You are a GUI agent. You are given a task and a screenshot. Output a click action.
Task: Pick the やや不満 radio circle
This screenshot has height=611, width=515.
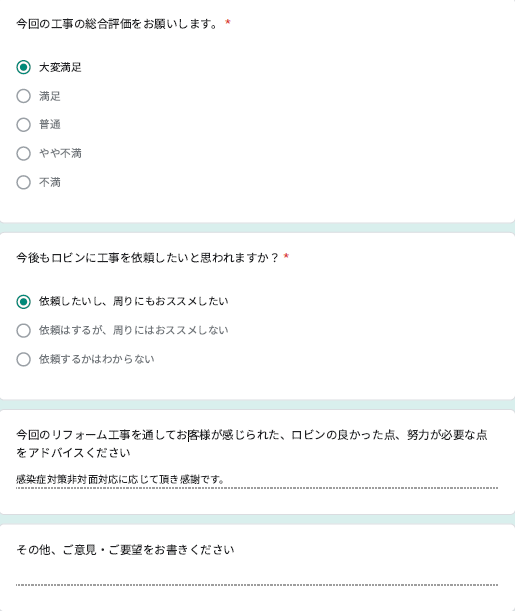pyautogui.click(x=23, y=154)
